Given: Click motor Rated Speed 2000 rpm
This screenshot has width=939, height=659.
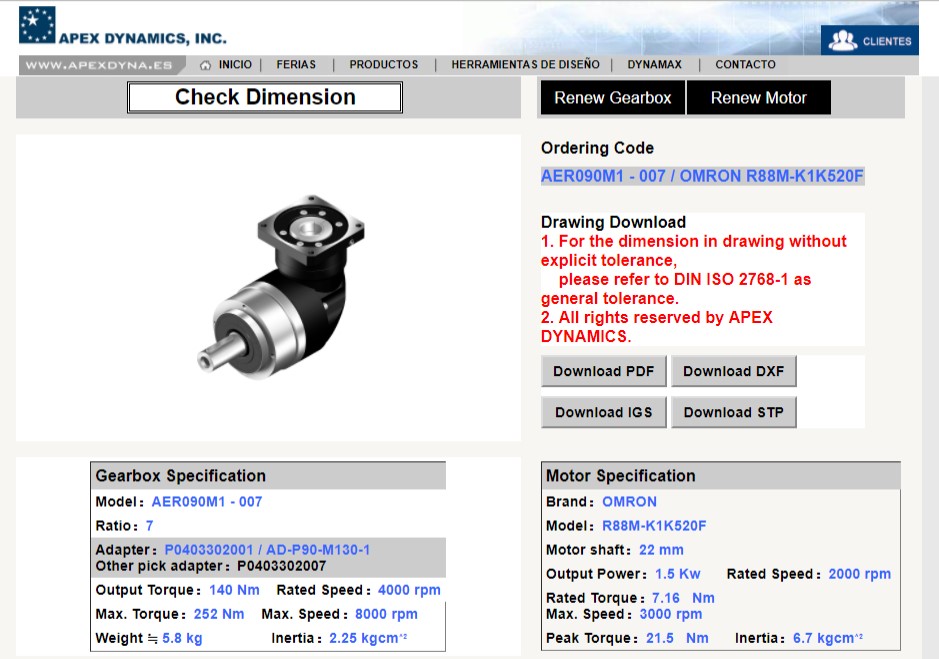Looking at the screenshot, I should tap(859, 574).
